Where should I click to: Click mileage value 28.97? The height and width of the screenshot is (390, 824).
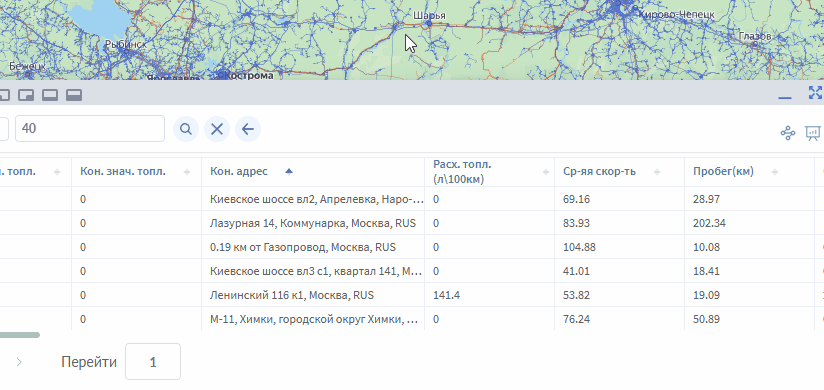point(706,199)
